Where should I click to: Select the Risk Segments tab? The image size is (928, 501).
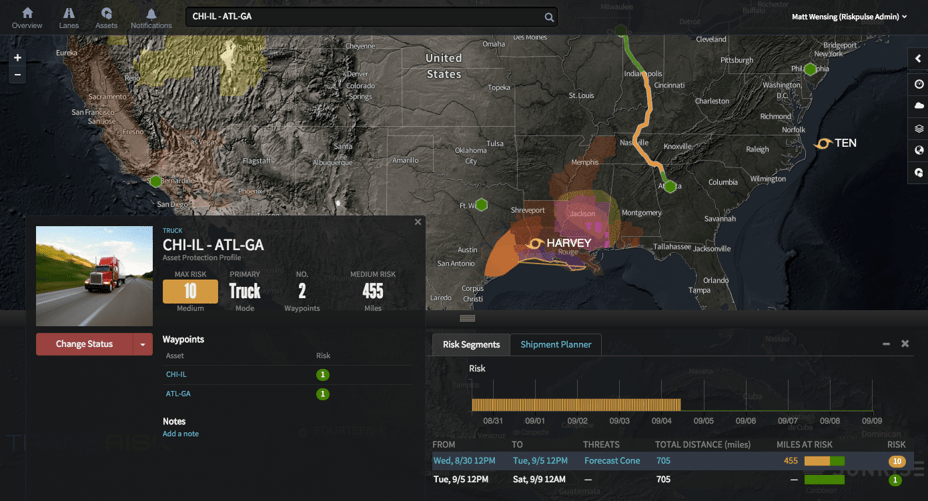point(471,344)
